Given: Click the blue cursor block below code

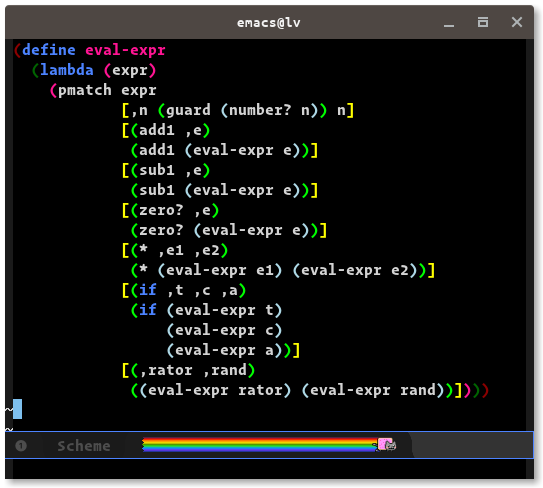Looking at the screenshot, I should tap(18, 409).
